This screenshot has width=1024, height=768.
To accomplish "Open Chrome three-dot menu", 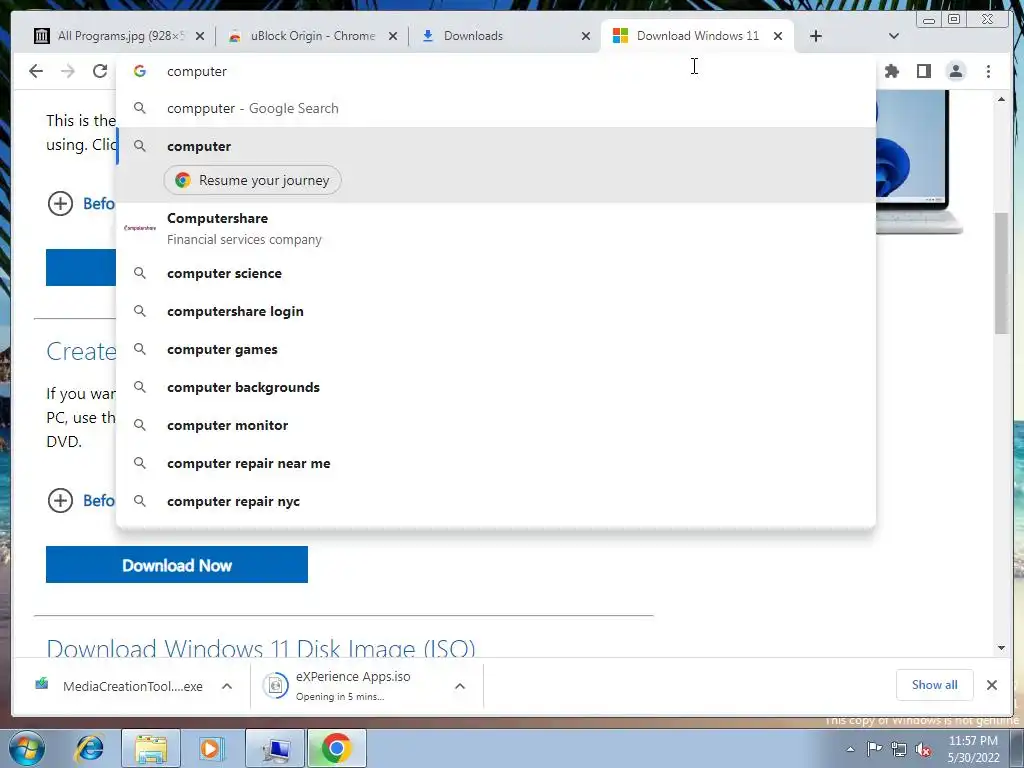I will 988,71.
